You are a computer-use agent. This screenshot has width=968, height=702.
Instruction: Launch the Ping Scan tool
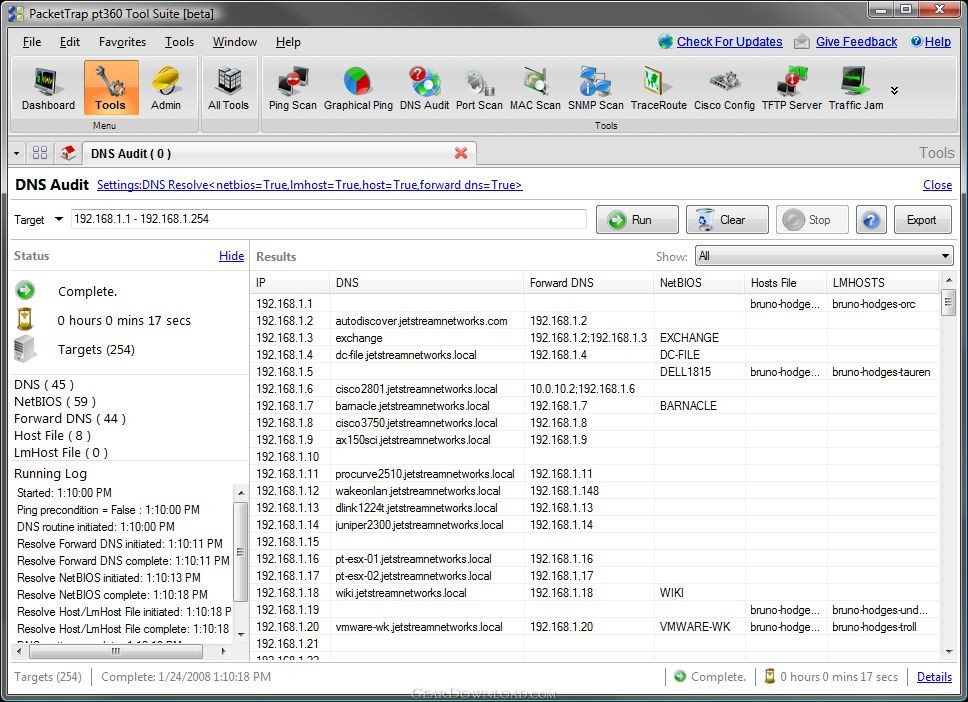pyautogui.click(x=293, y=88)
